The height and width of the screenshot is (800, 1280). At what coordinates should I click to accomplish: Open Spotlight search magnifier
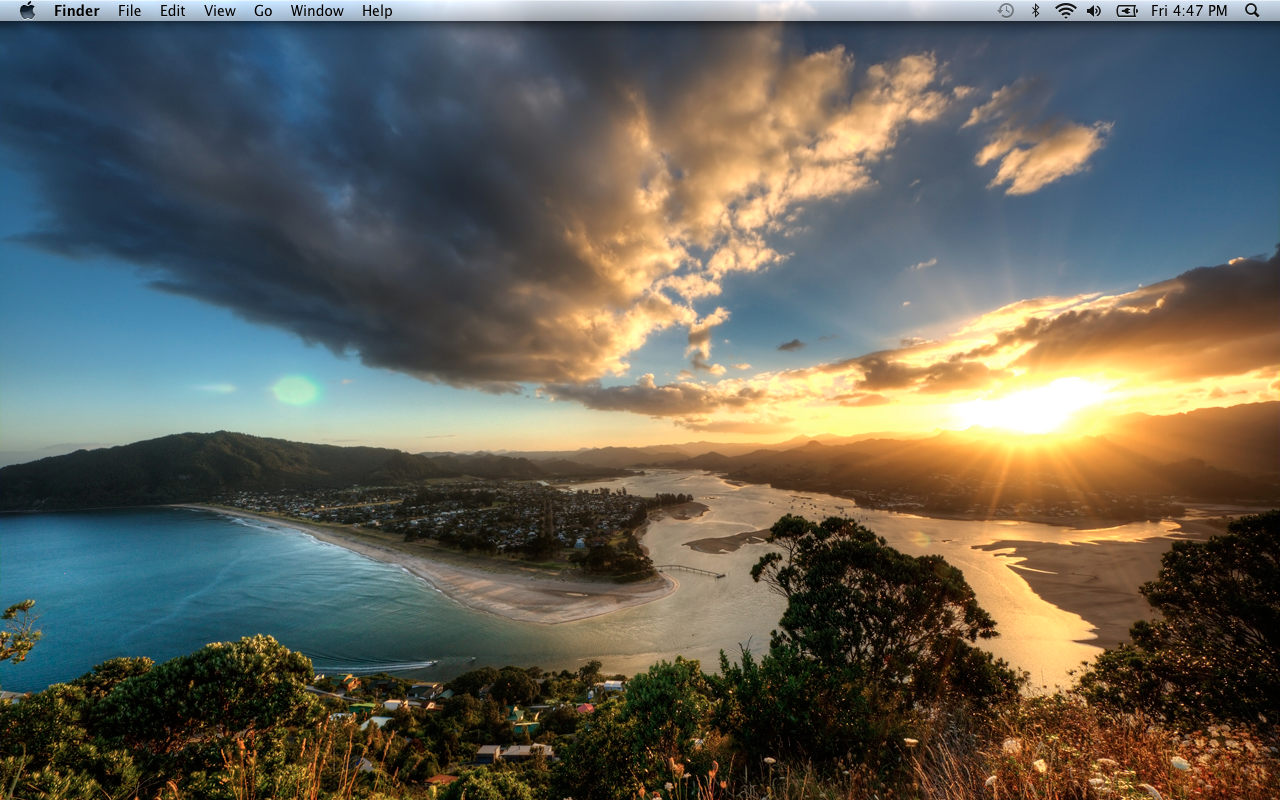[1252, 10]
